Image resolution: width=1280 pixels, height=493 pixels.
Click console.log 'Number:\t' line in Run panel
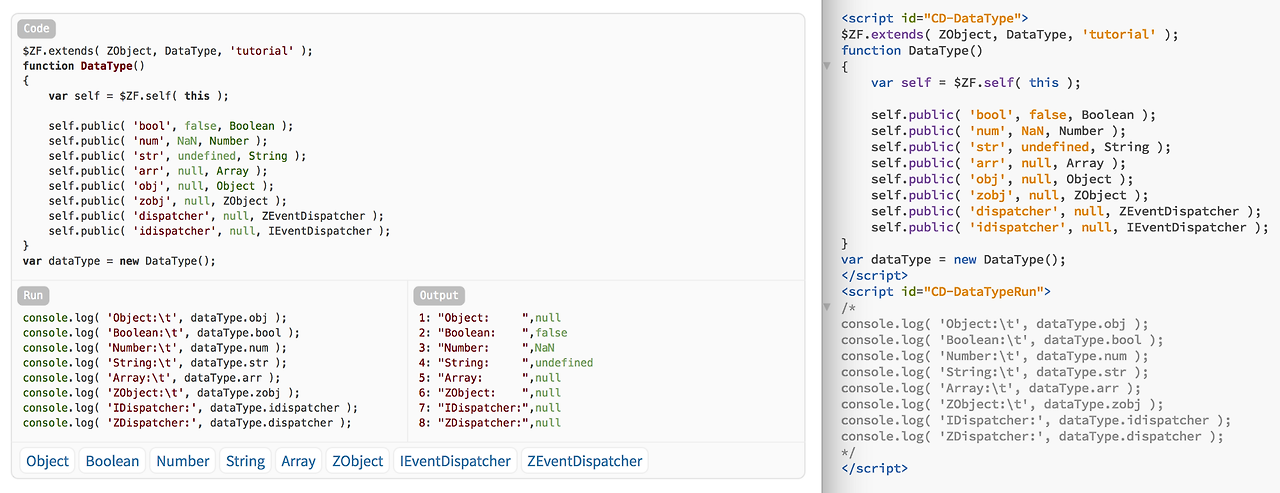tap(154, 348)
